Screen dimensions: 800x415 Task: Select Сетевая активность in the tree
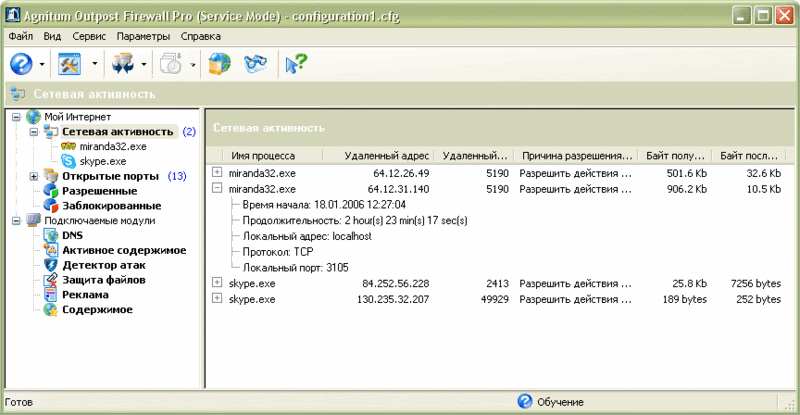(118, 132)
